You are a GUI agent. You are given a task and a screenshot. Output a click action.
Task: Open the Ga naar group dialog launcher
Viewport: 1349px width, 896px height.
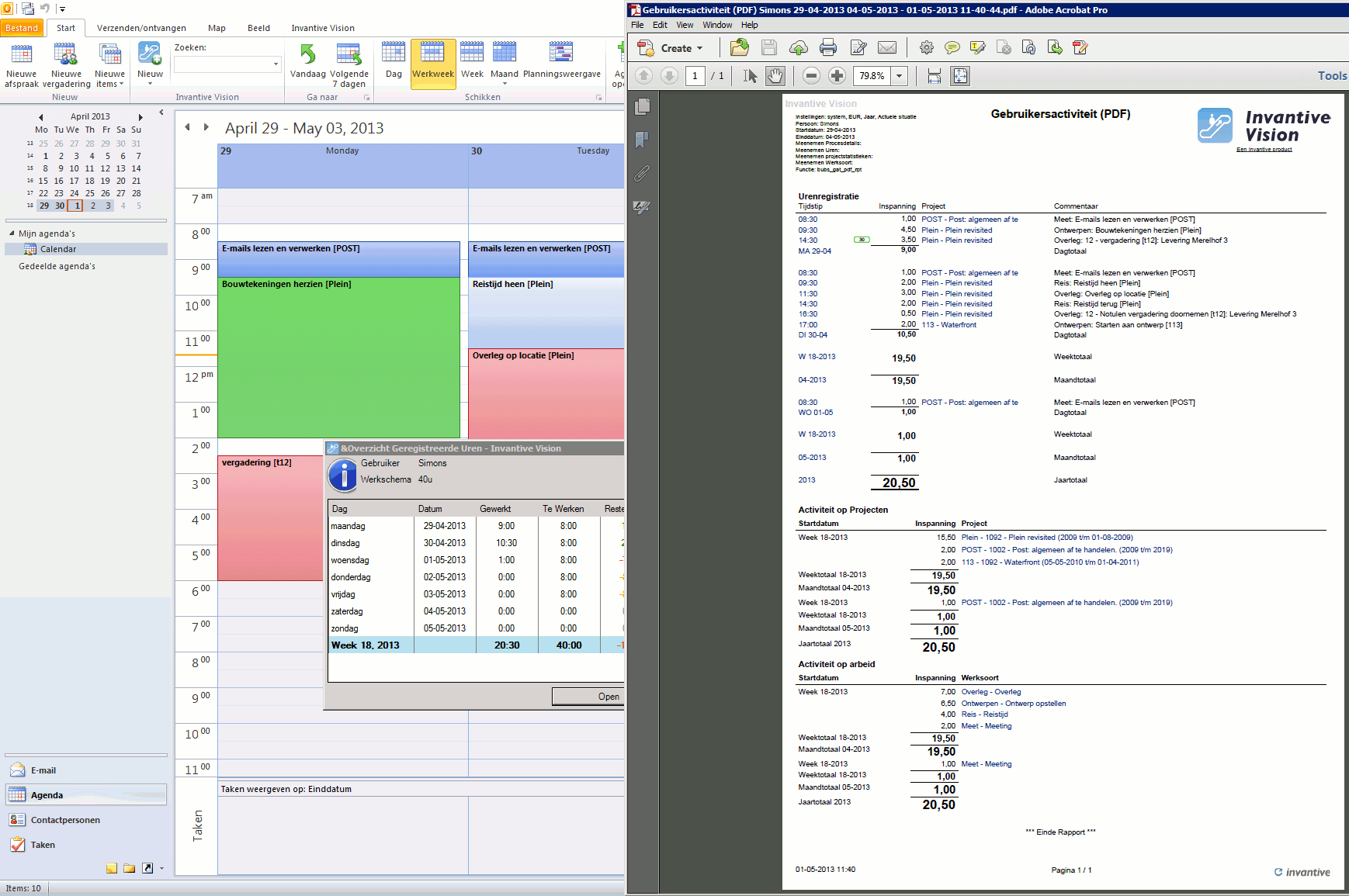367,98
